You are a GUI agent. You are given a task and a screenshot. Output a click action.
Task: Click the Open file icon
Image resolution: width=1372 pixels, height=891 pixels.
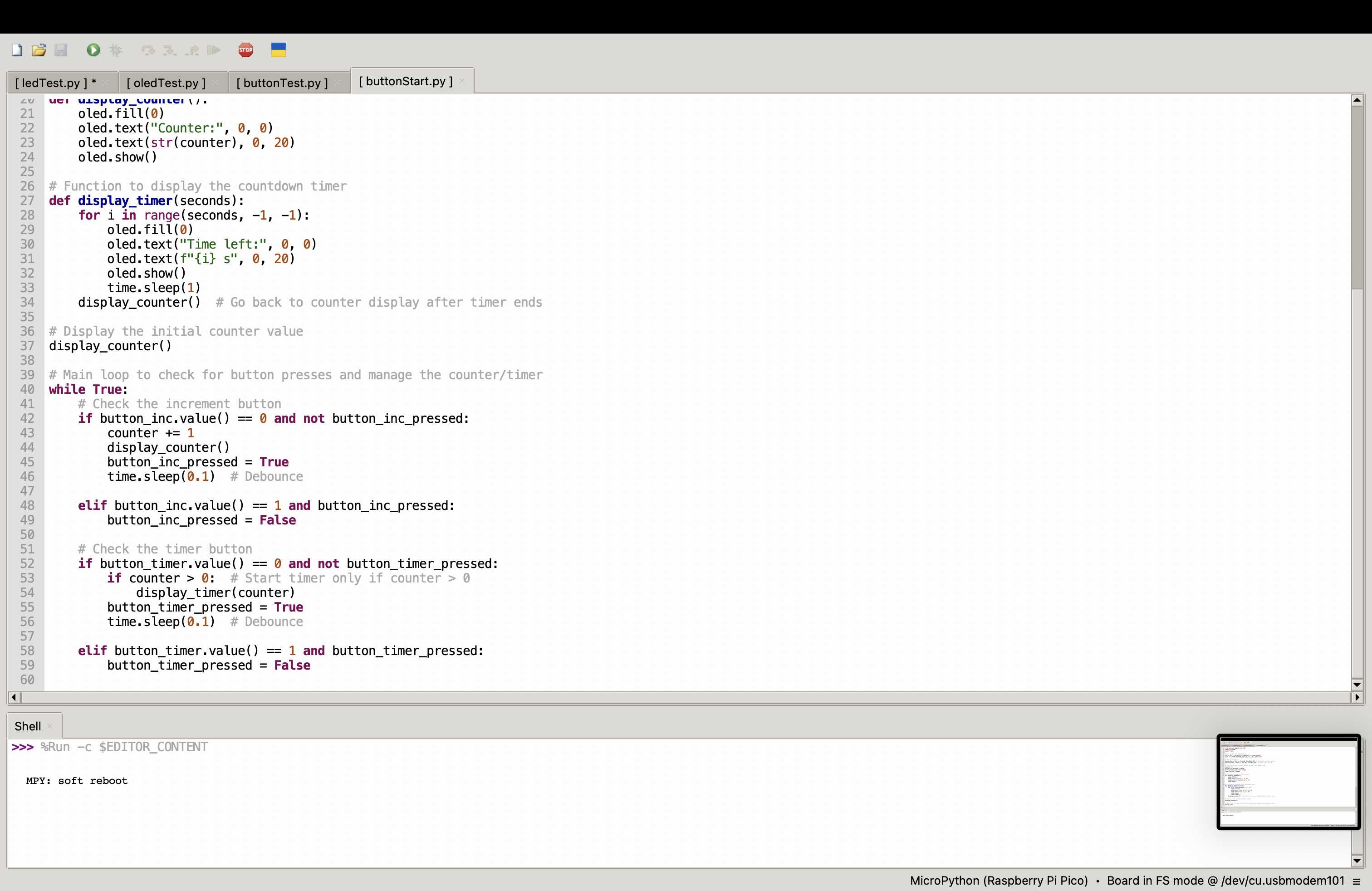coord(38,49)
